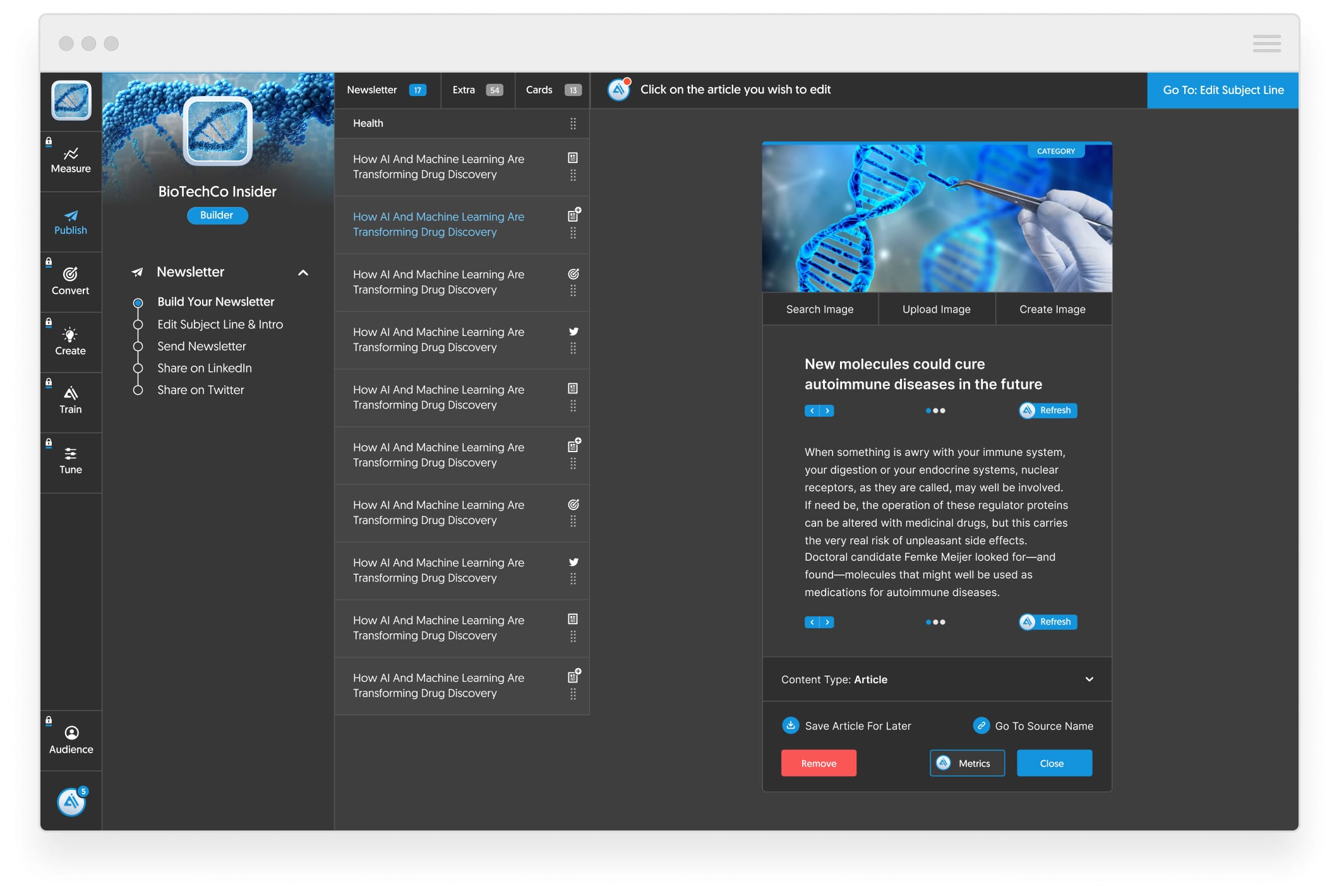Open the Create lightbulb section
Viewport: 1339px width, 896px height.
tap(71, 342)
